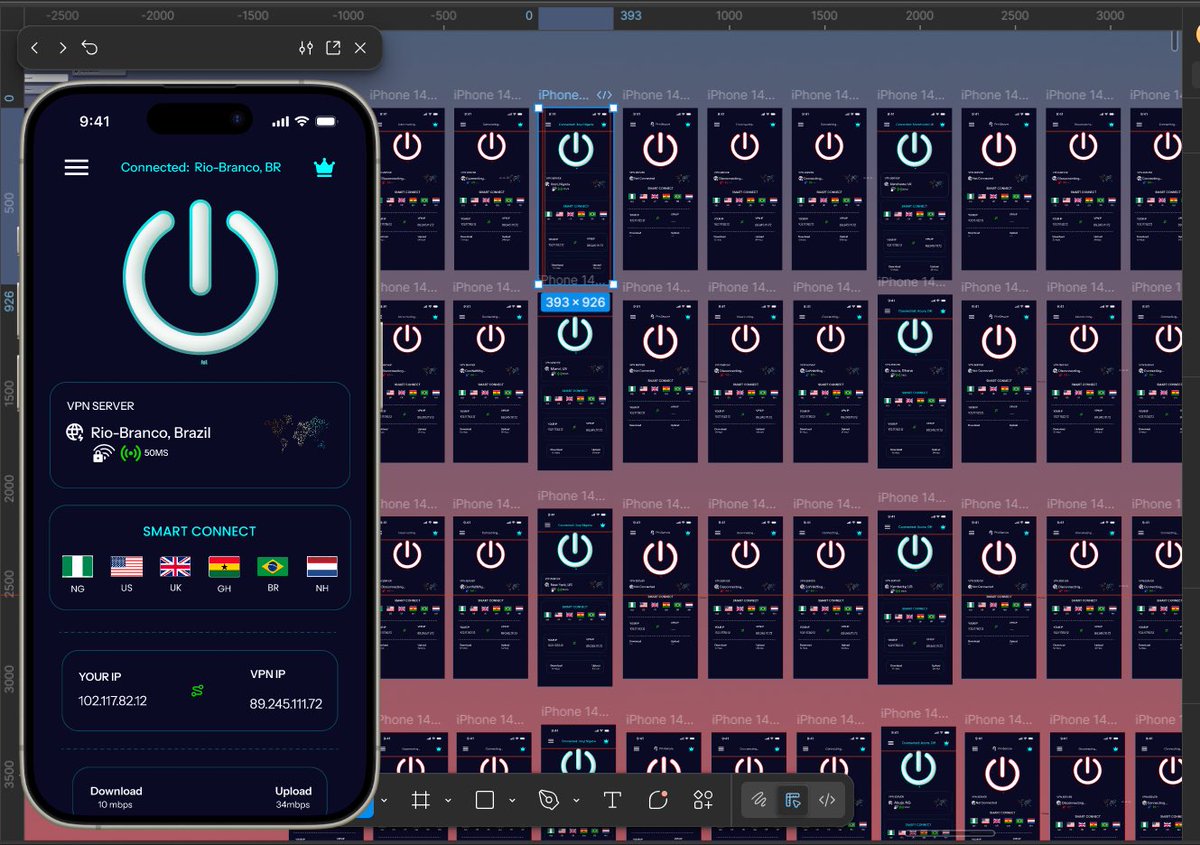Viewport: 1200px width, 845px height.
Task: Switch to Design mode
Action: tap(794, 800)
